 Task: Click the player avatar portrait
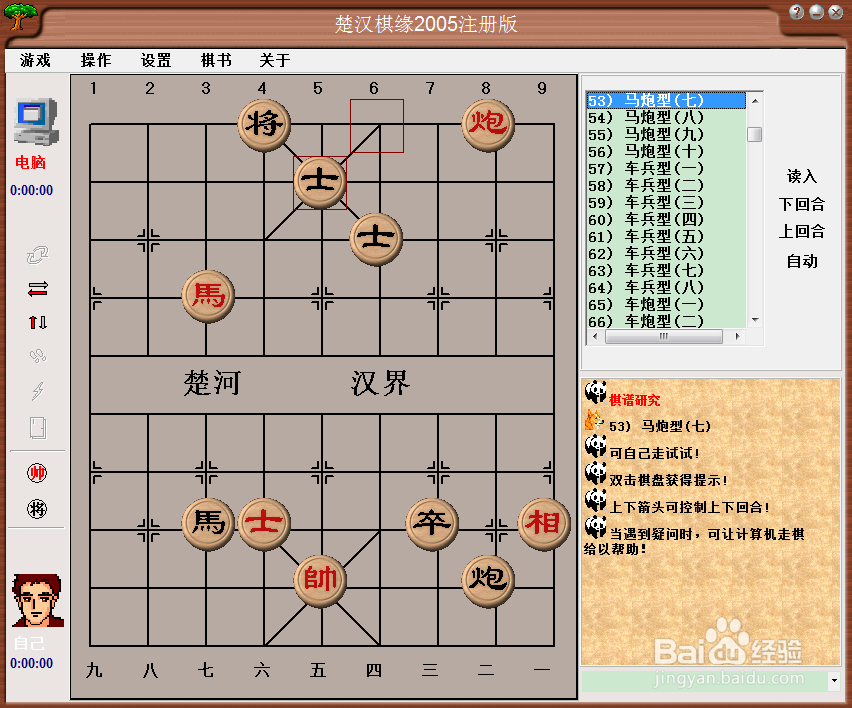[37, 600]
